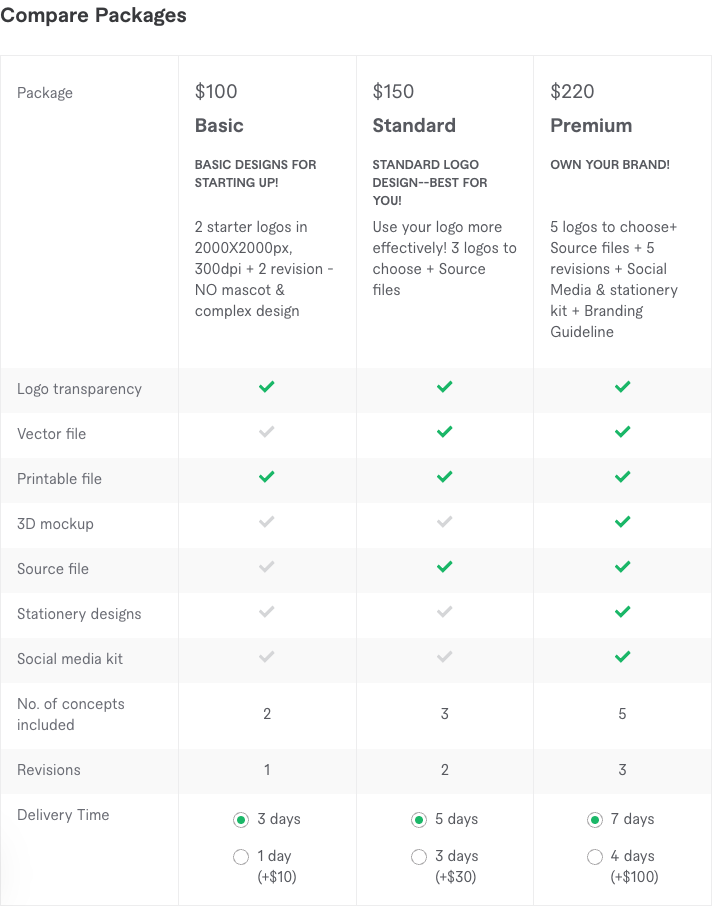Screen dimensions: 712x906
Task: Click Standard package Vector file checkmark
Action: point(444,432)
